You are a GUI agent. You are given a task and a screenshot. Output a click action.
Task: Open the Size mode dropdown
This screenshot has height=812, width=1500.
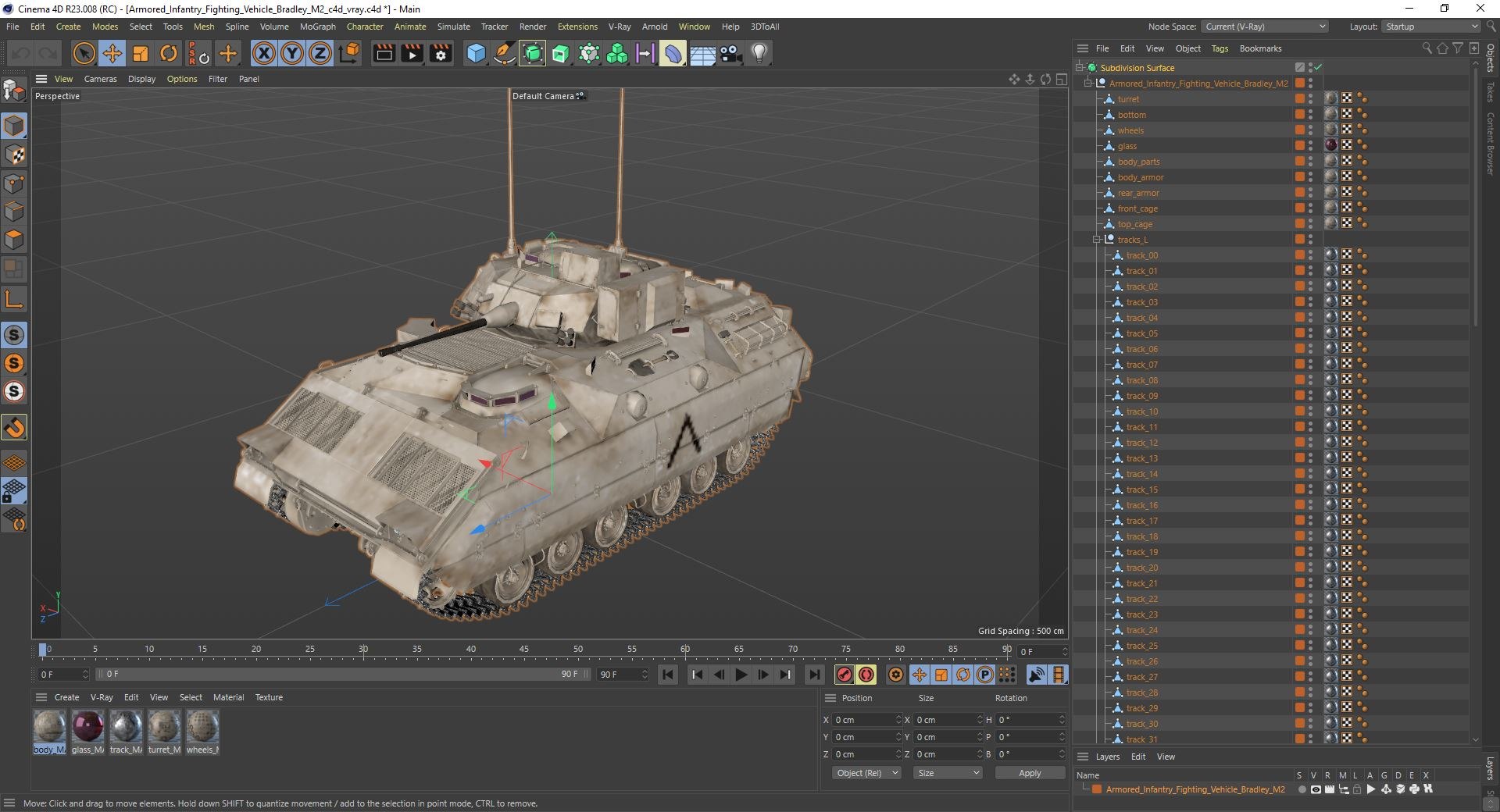tap(948, 773)
